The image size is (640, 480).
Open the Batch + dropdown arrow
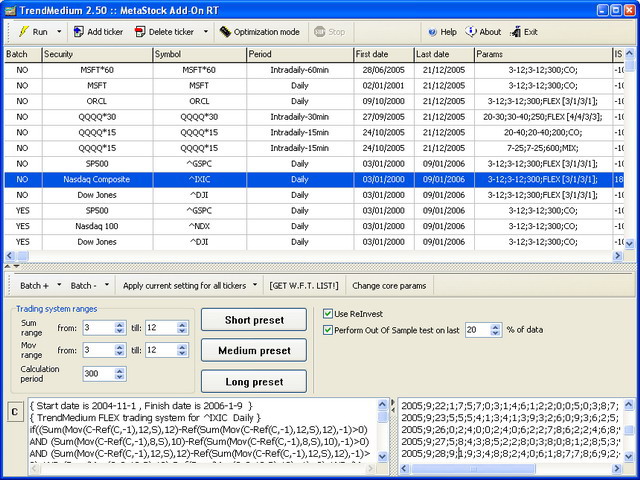pos(59,285)
